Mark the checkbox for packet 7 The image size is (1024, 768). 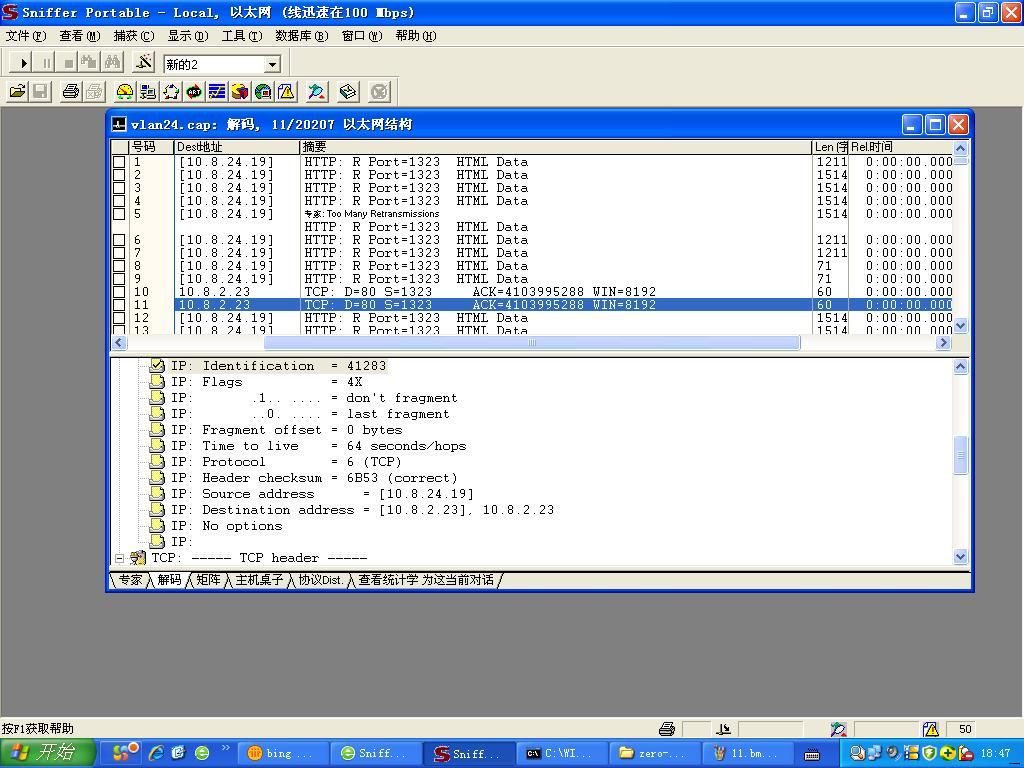click(x=119, y=253)
